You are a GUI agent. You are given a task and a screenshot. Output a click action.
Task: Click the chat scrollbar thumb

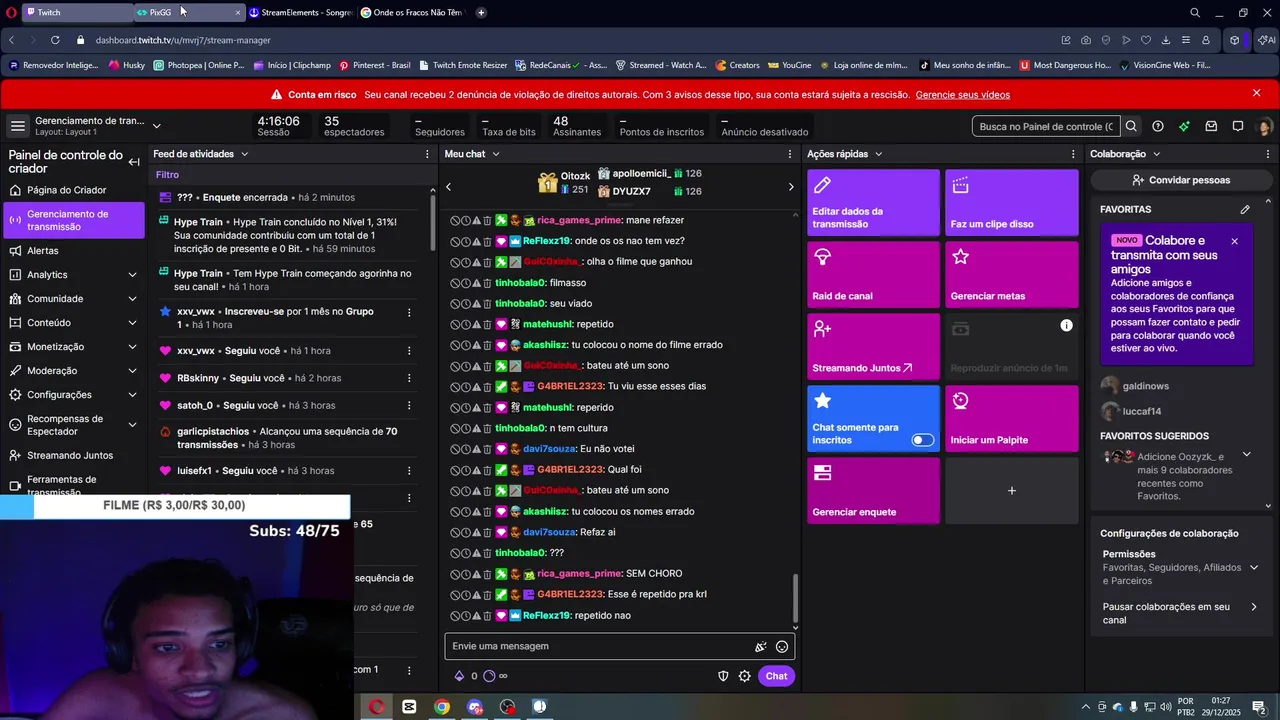796,599
